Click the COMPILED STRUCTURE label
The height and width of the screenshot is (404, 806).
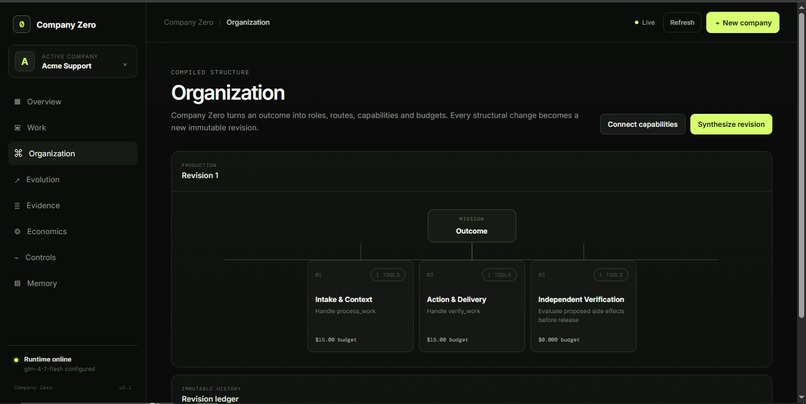point(210,72)
